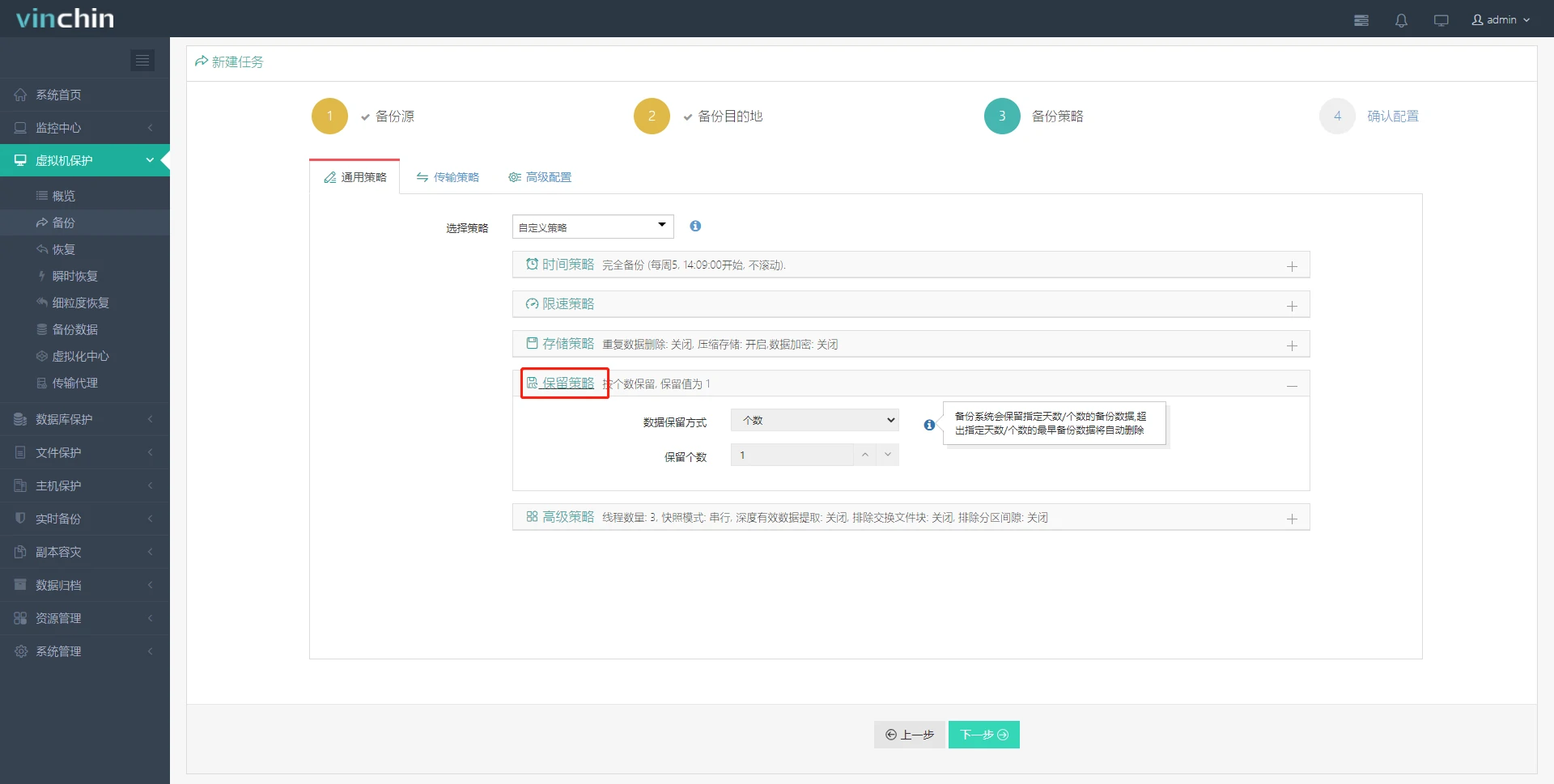This screenshot has width=1554, height=784.
Task: Click info icon beside 选择策略 dropdown
Action: (x=695, y=226)
